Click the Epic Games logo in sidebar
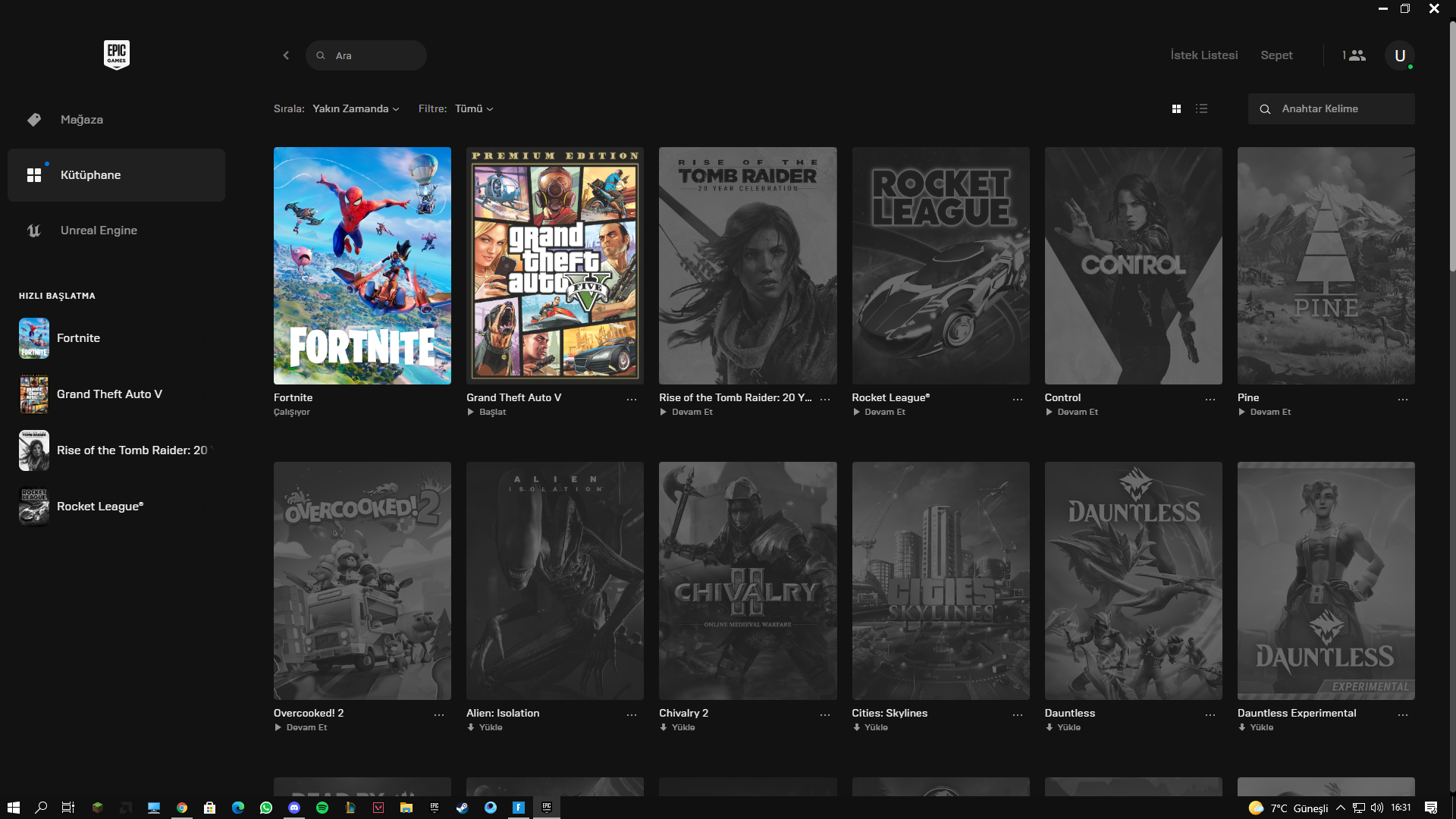This screenshot has width=1456, height=819. (x=117, y=55)
